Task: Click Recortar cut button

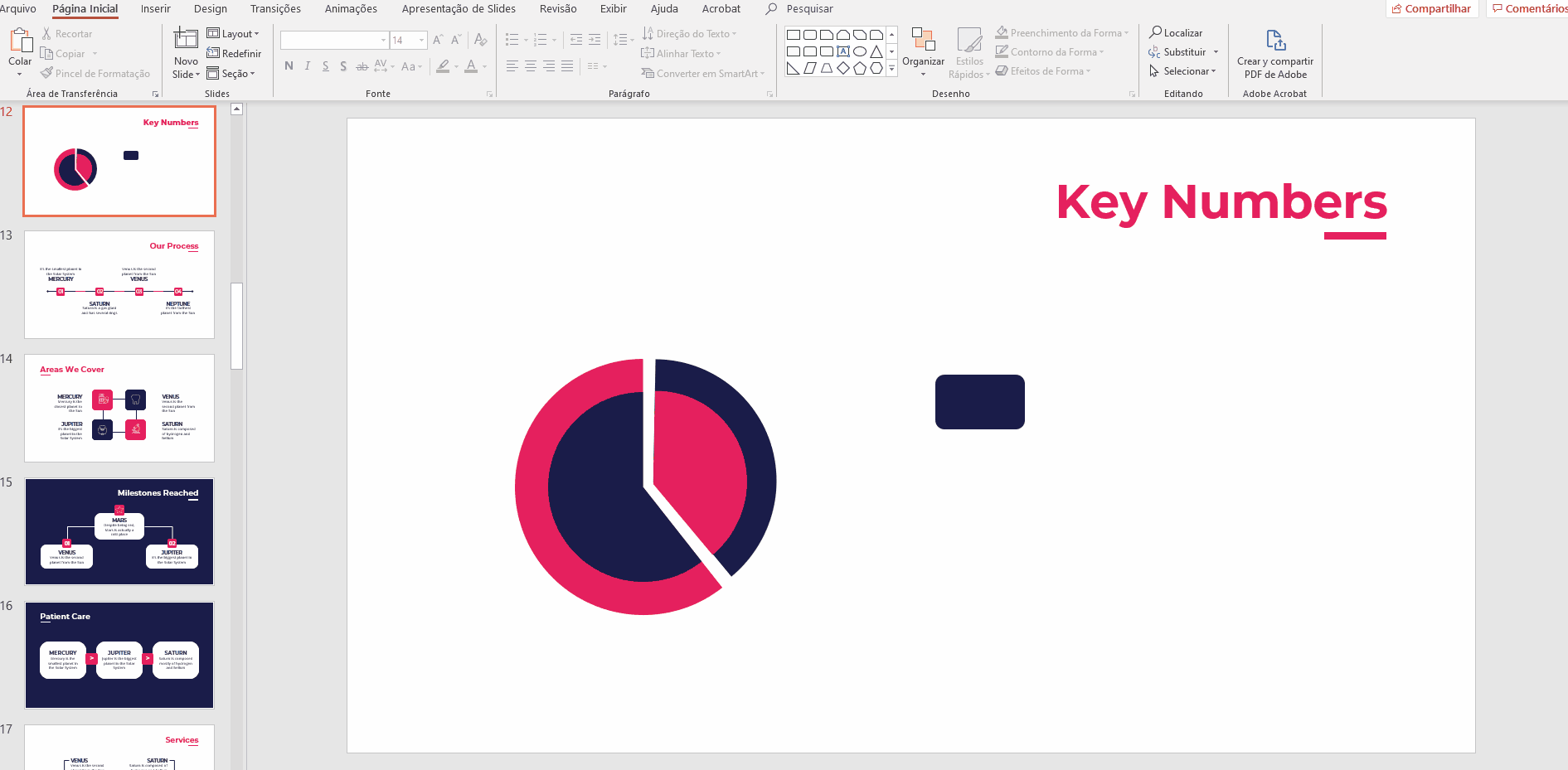Action: [x=66, y=34]
